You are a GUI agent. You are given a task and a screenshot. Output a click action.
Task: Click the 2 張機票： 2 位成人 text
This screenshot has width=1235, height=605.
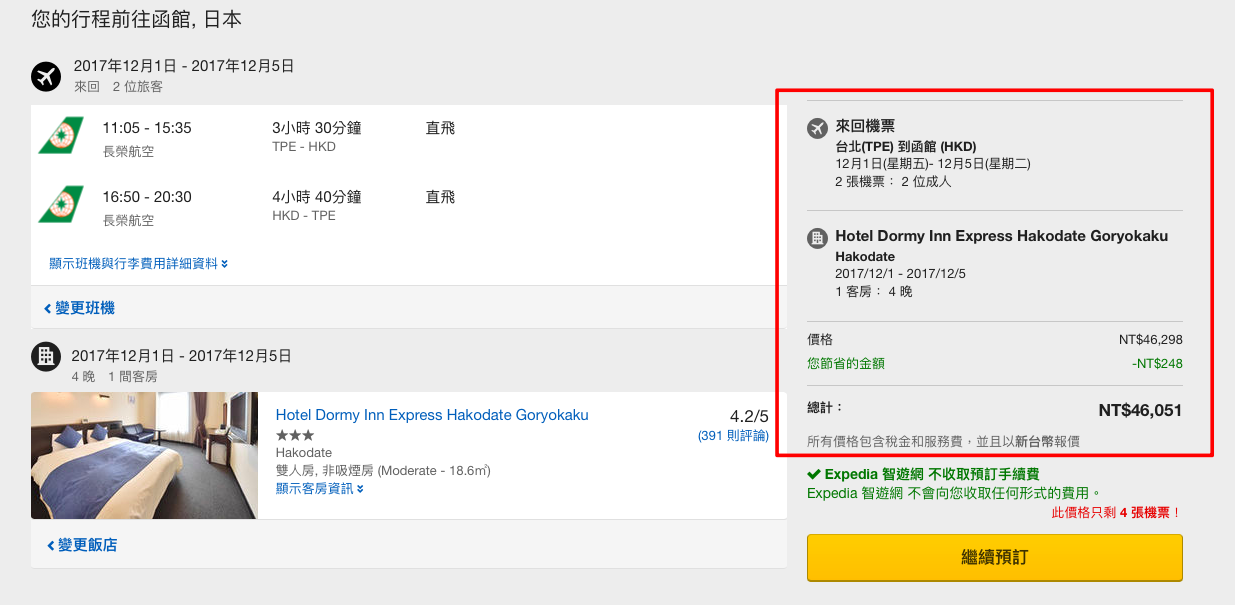(893, 182)
